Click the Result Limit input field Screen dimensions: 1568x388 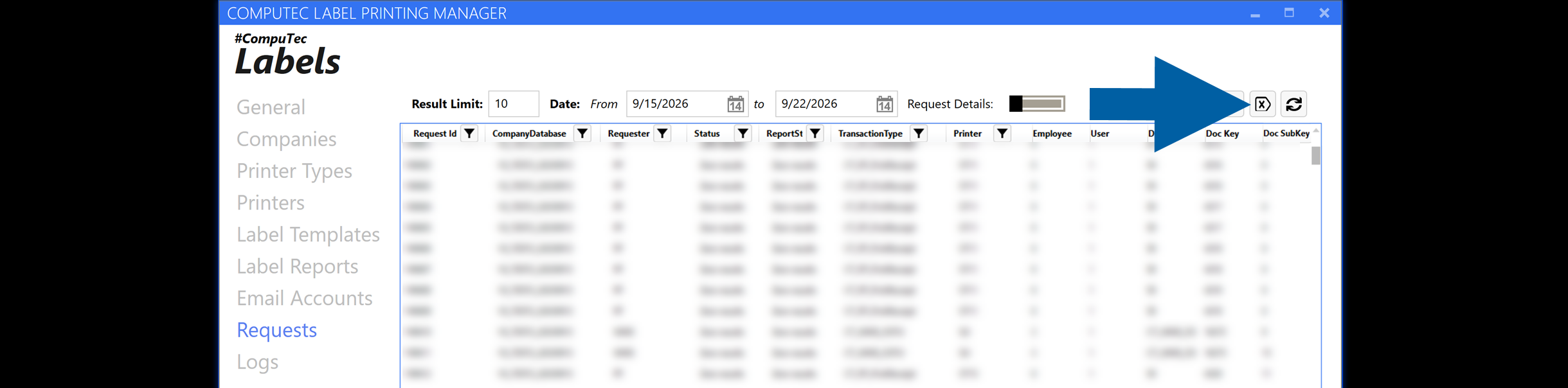coord(514,104)
